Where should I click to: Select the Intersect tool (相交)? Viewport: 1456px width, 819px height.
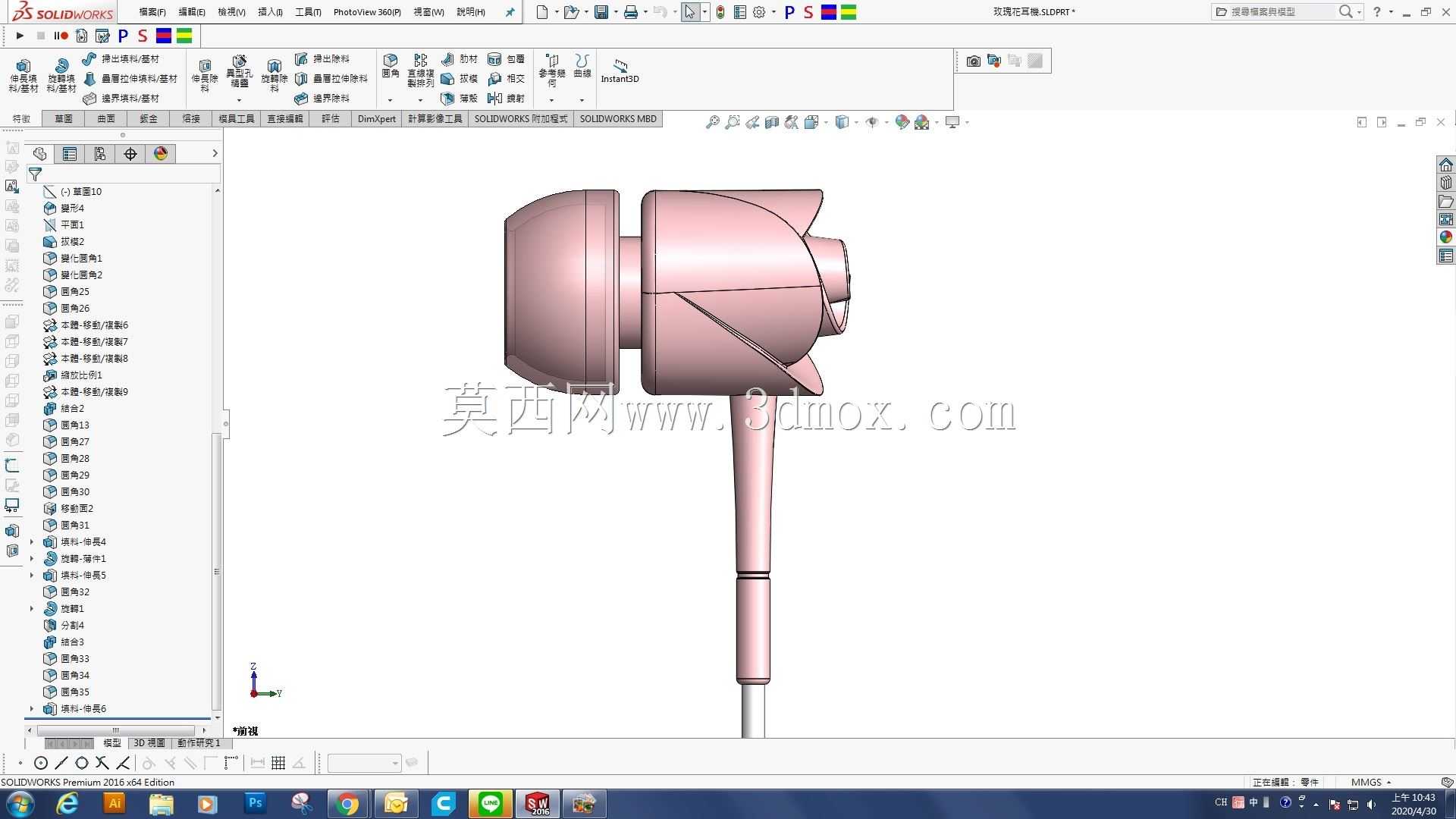pos(507,78)
